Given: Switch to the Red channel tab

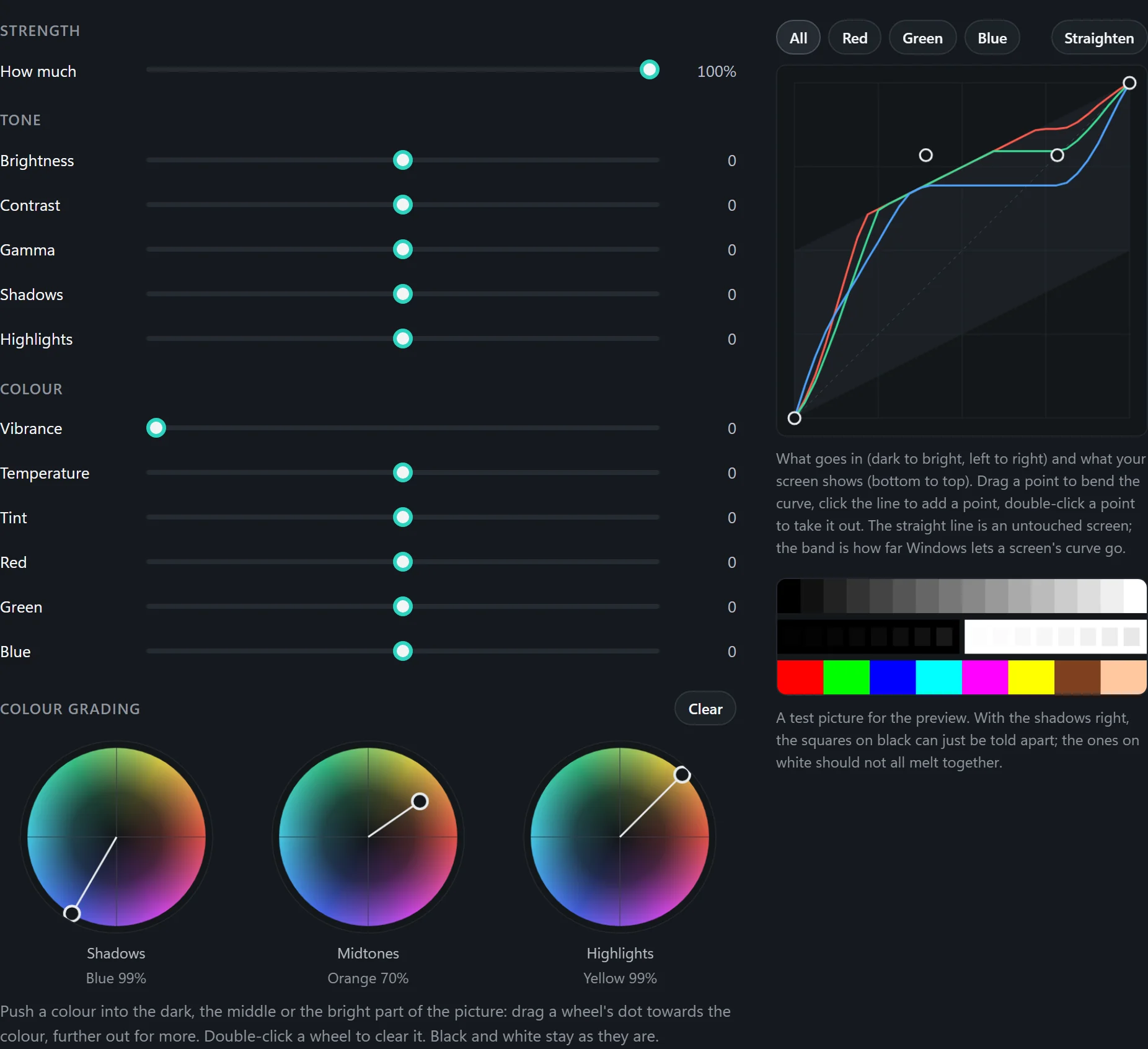Looking at the screenshot, I should (854, 38).
